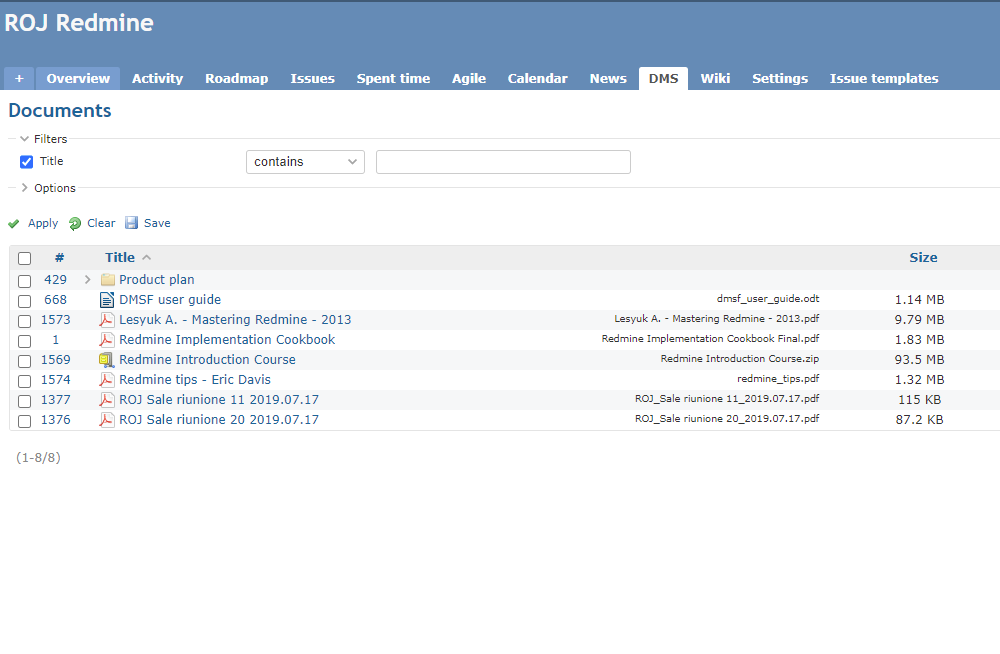Open the ODT document icon for DMSF user guide

click(x=106, y=300)
